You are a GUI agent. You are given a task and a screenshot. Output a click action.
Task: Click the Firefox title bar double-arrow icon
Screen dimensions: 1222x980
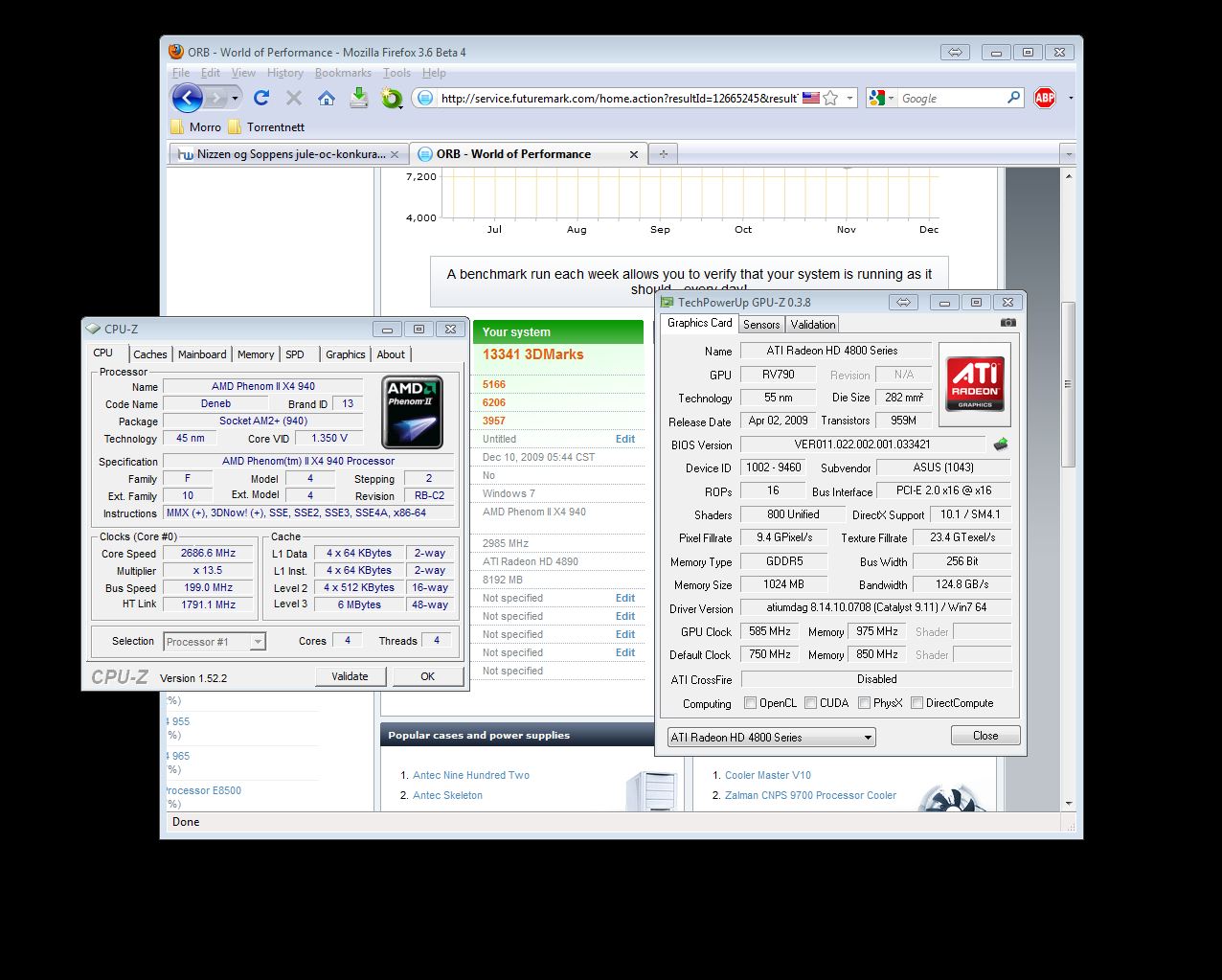(x=955, y=52)
